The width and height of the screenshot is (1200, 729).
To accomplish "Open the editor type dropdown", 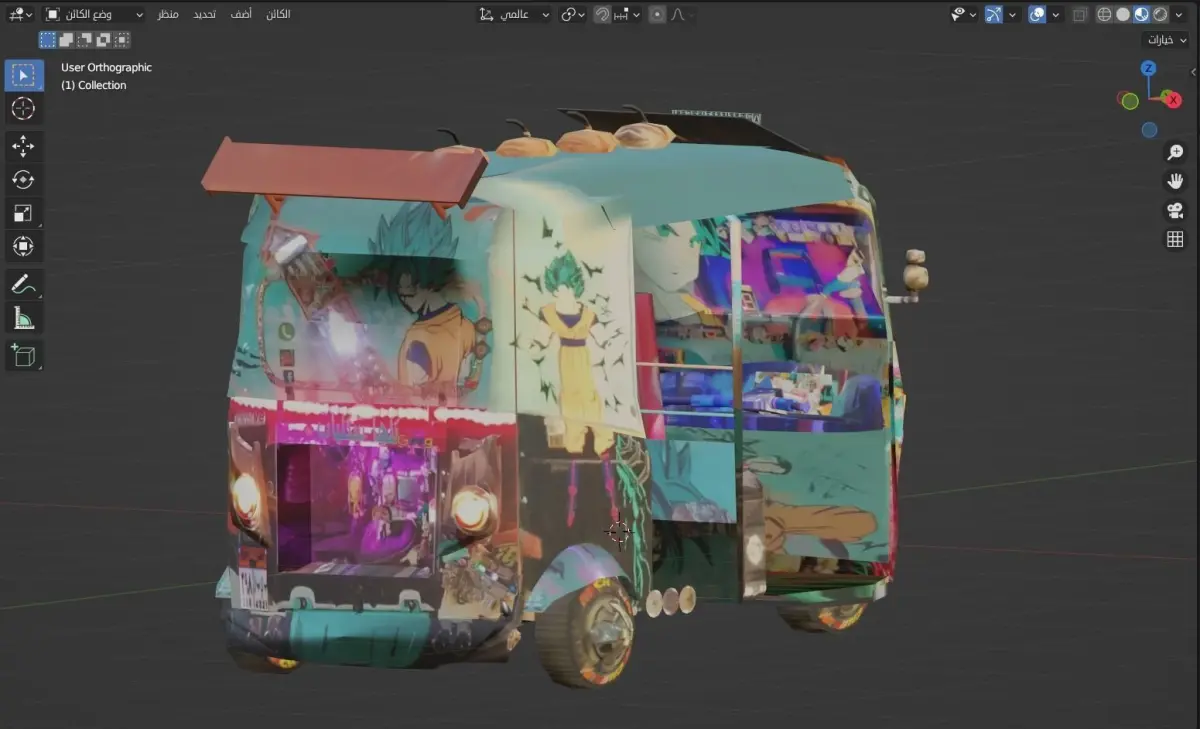I will [x=19, y=15].
